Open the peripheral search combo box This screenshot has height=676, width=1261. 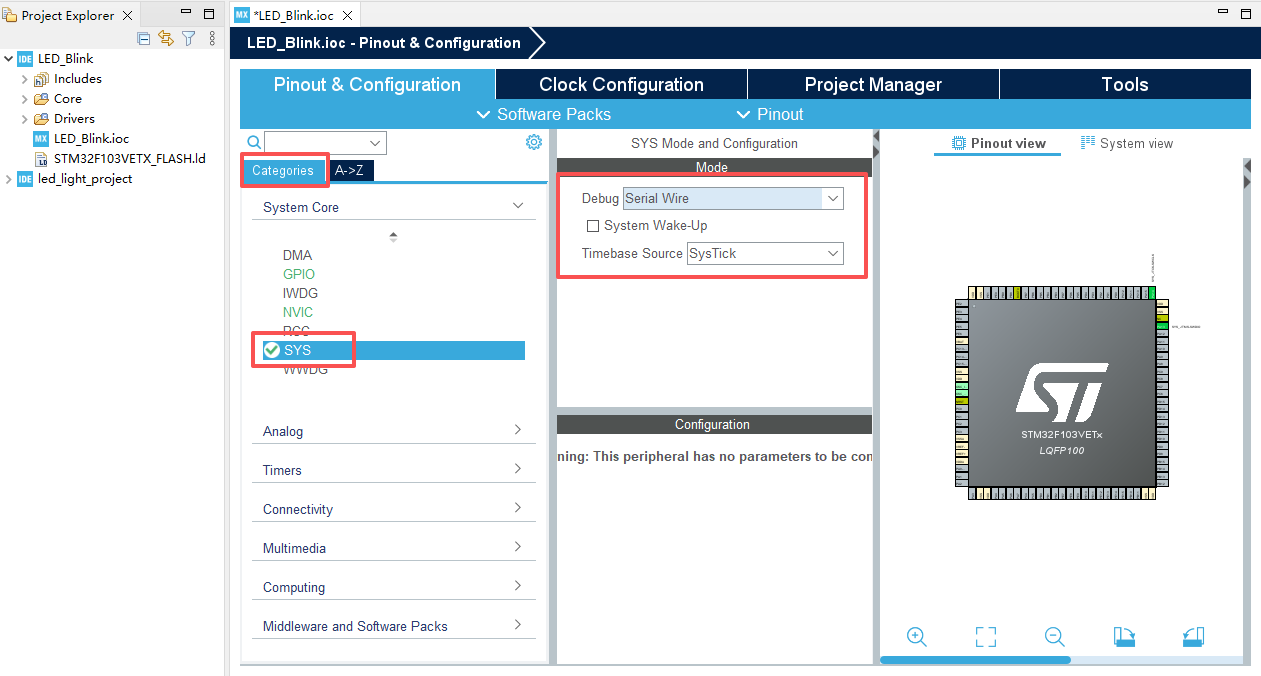(x=325, y=143)
